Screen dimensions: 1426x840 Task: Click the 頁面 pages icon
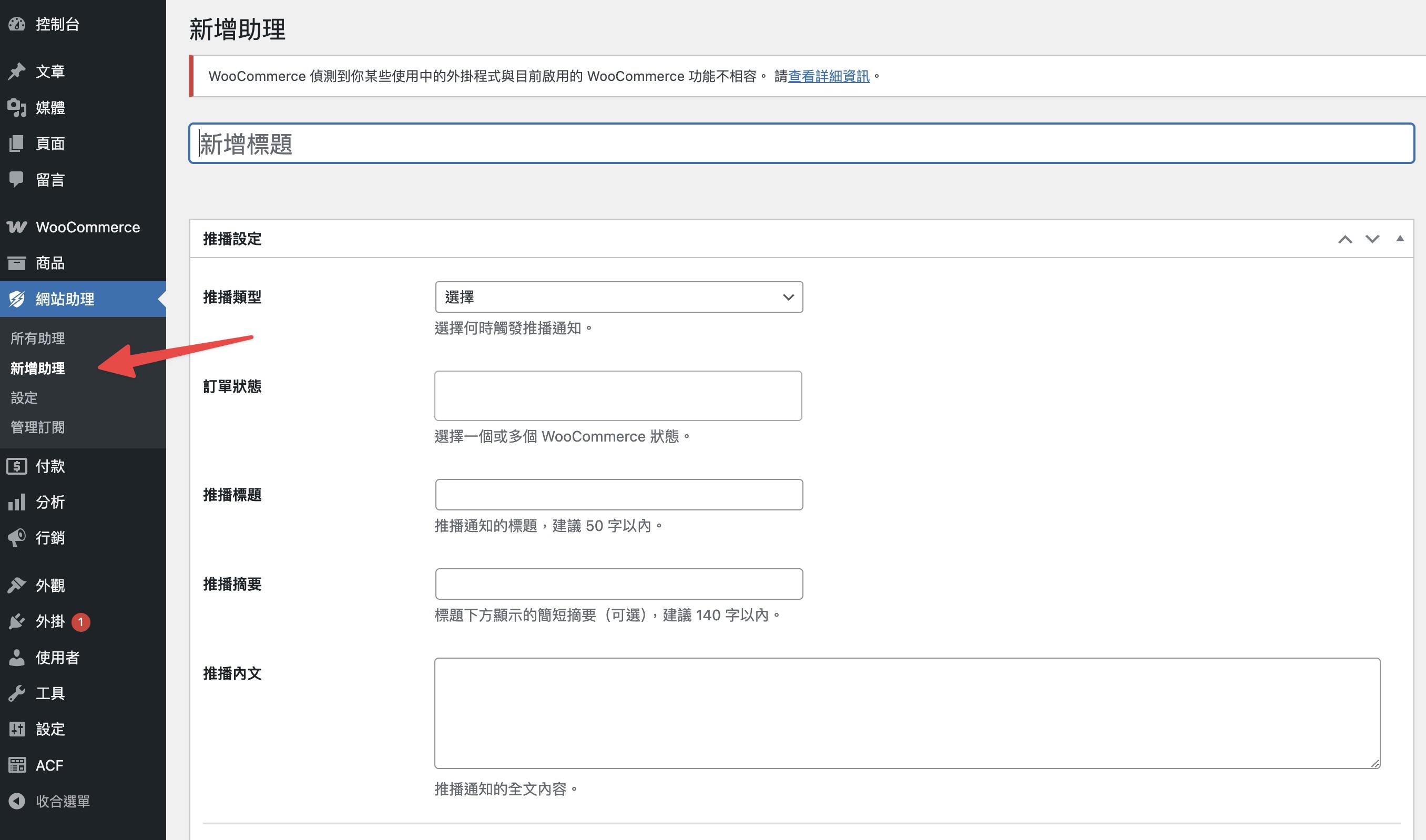[17, 143]
